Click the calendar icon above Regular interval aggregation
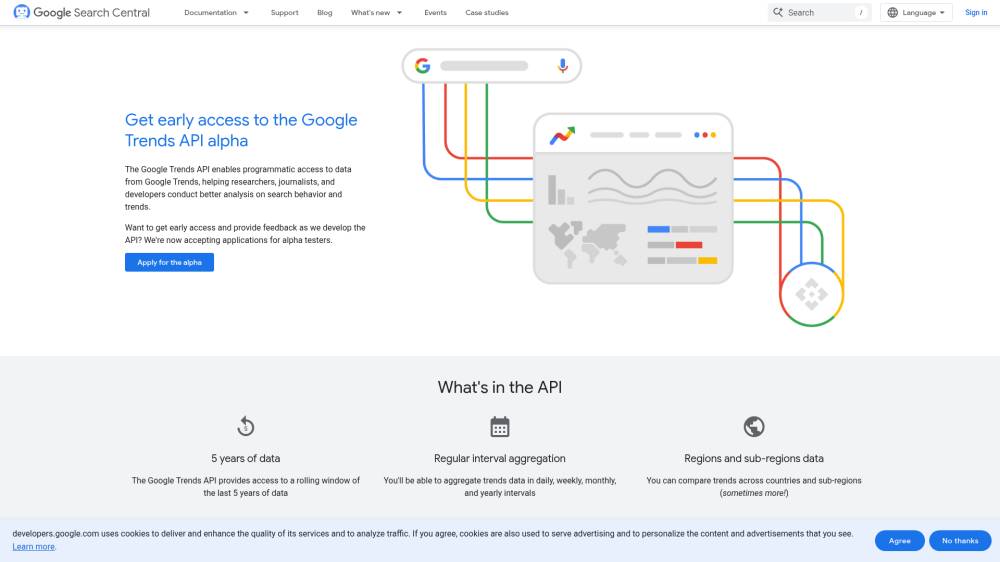This screenshot has height=562, width=1000. (x=499, y=427)
